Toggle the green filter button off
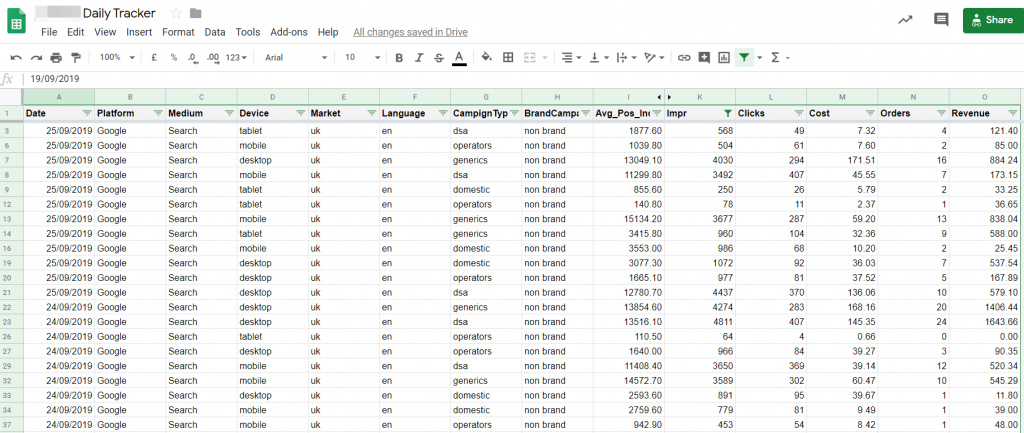The image size is (1024, 433). 744,58
